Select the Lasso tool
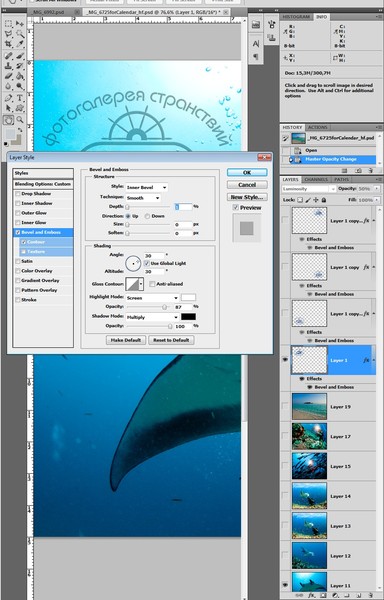 point(8,34)
